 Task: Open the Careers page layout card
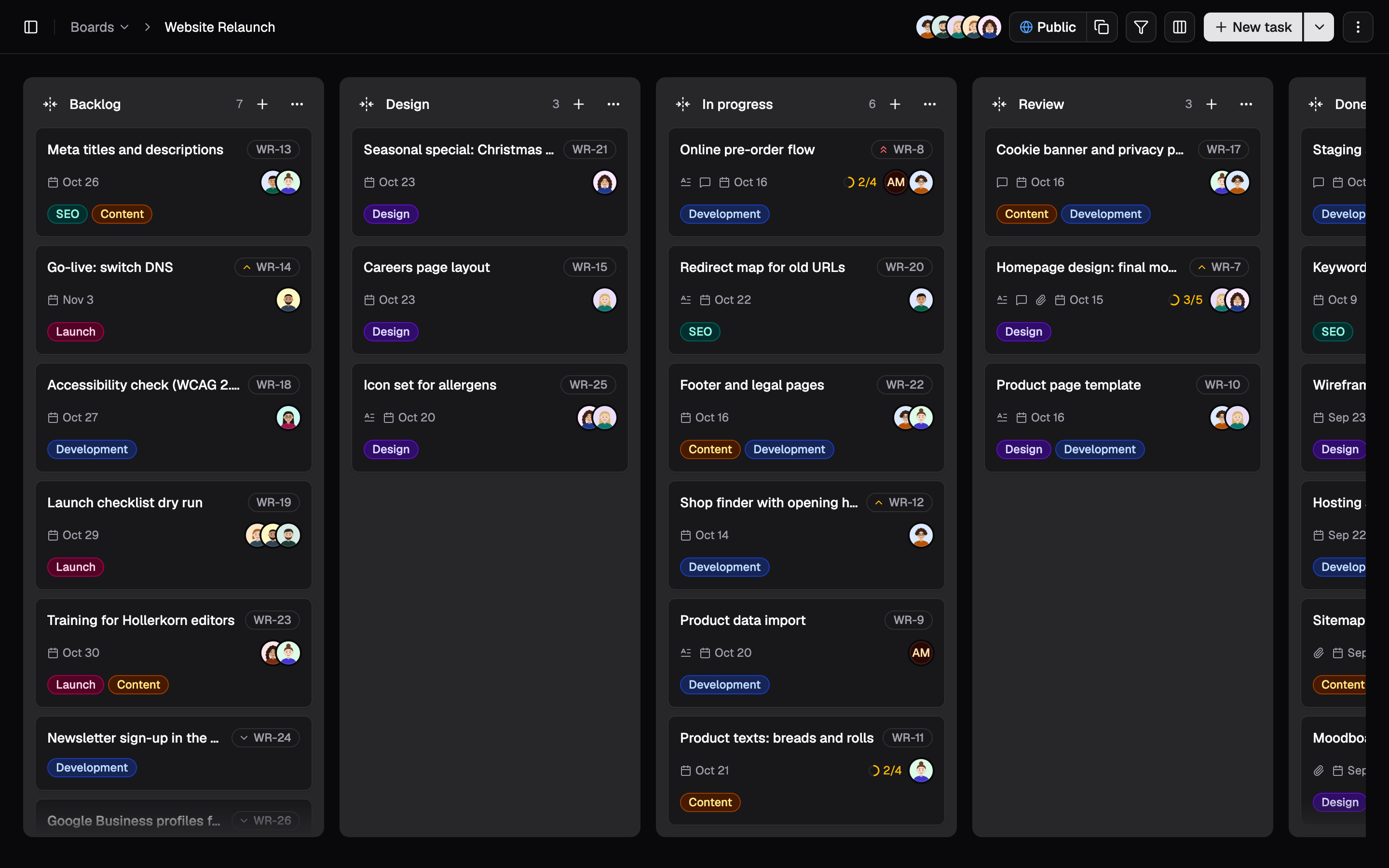[x=490, y=299]
